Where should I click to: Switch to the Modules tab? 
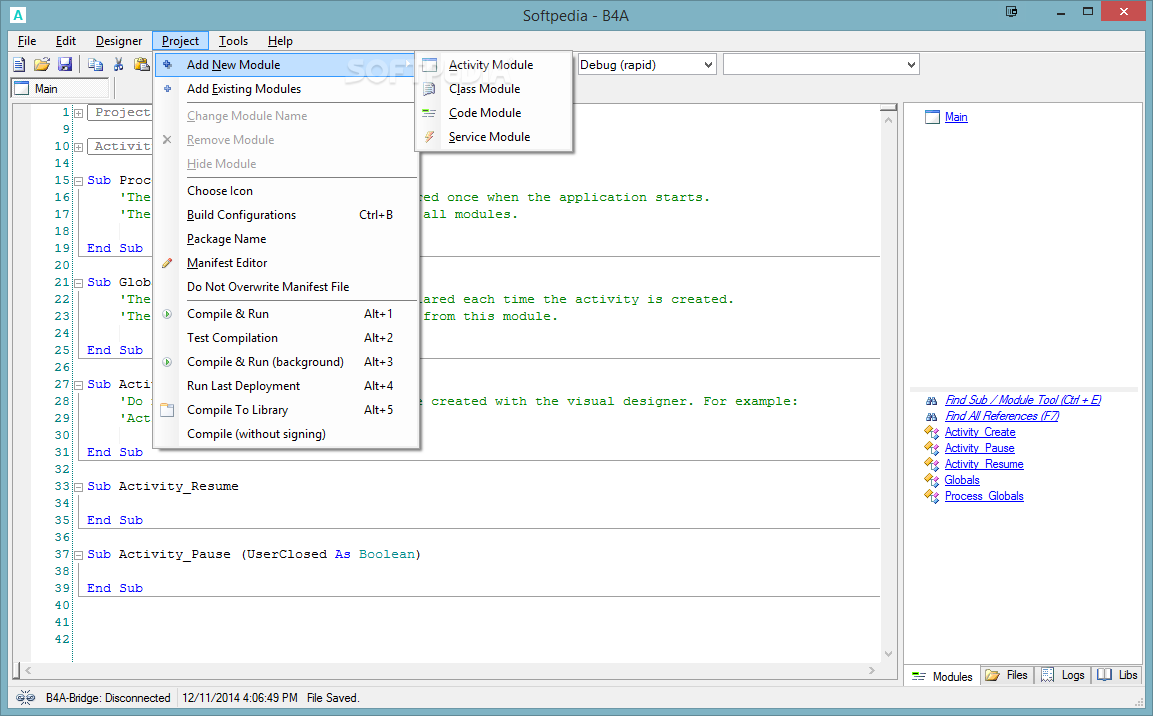[943, 676]
